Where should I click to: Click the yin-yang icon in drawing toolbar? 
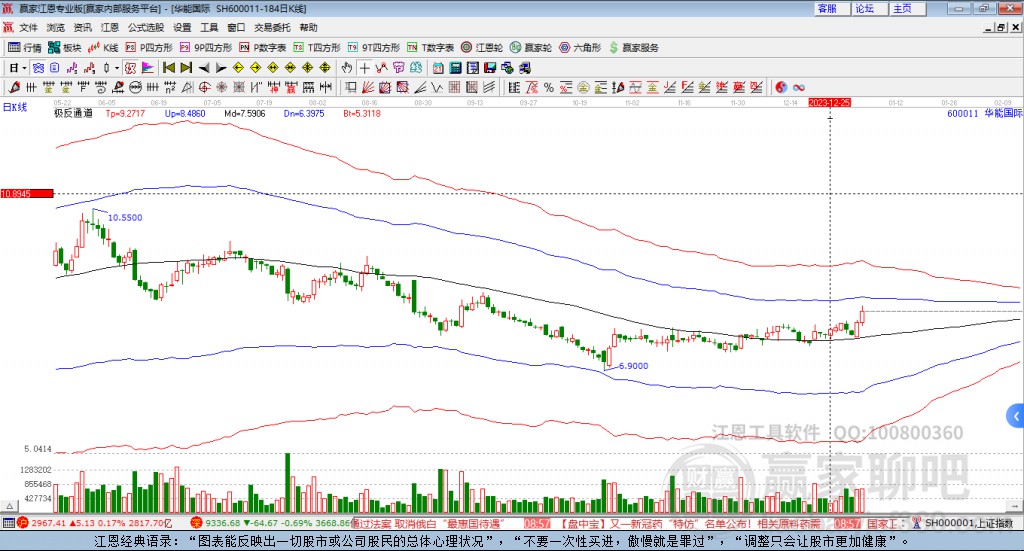tap(781, 87)
